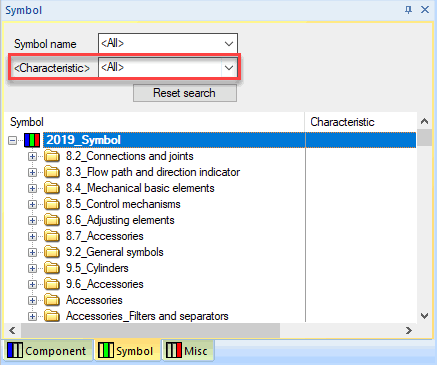This screenshot has width=437, height=365.
Task: Expand 8.2_Connections and joints folder
Action: [x=32, y=156]
